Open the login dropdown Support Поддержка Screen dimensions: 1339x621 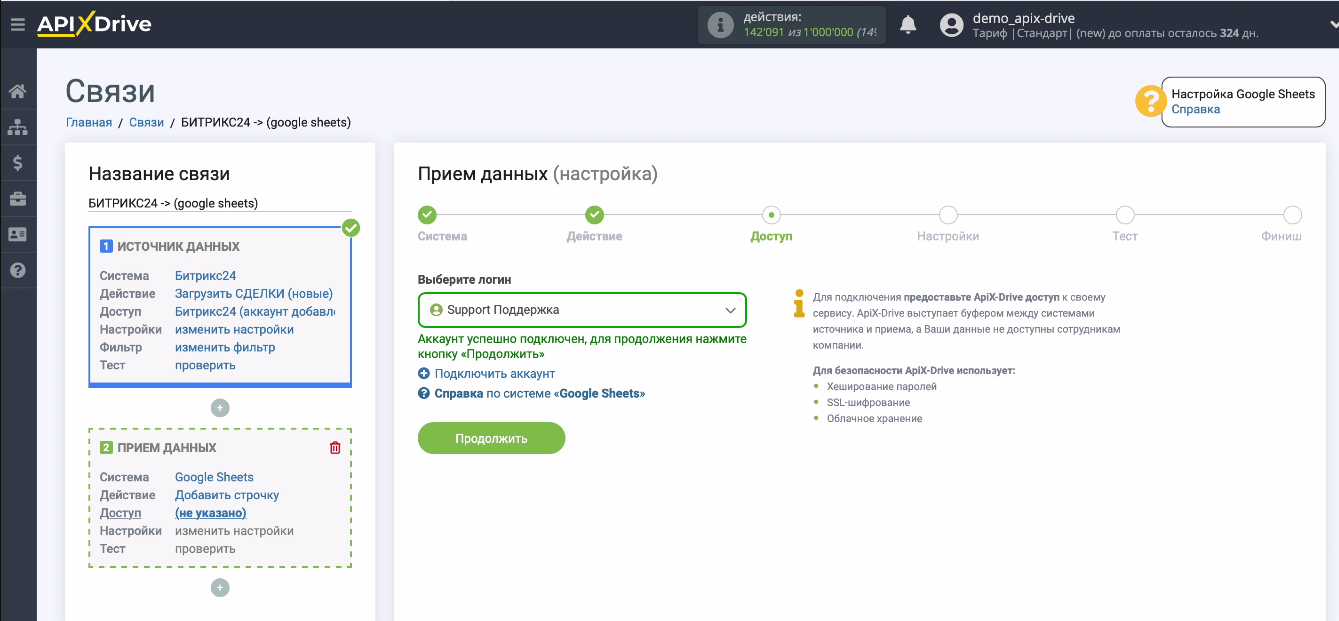pos(582,310)
